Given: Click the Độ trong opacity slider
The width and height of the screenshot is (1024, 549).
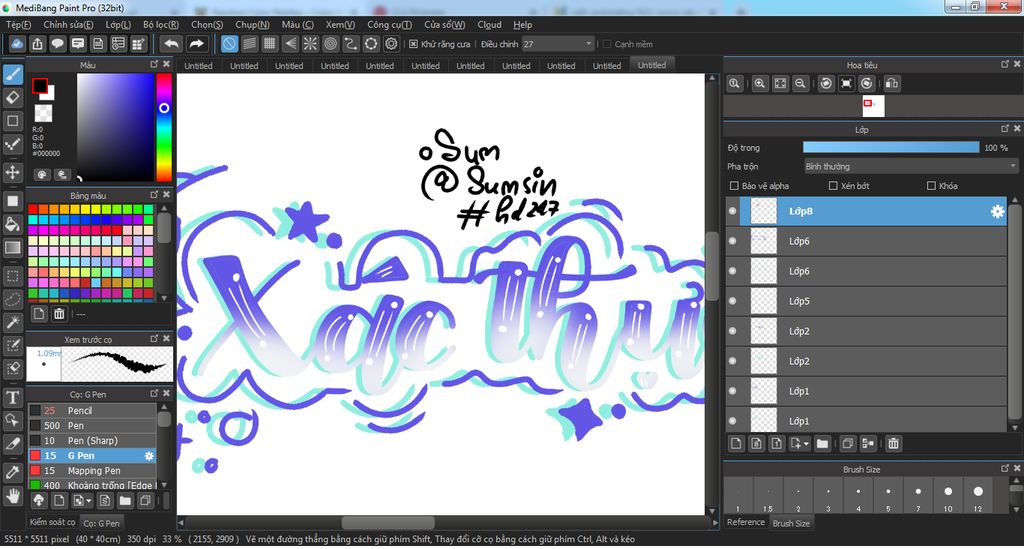Looking at the screenshot, I should 891,148.
